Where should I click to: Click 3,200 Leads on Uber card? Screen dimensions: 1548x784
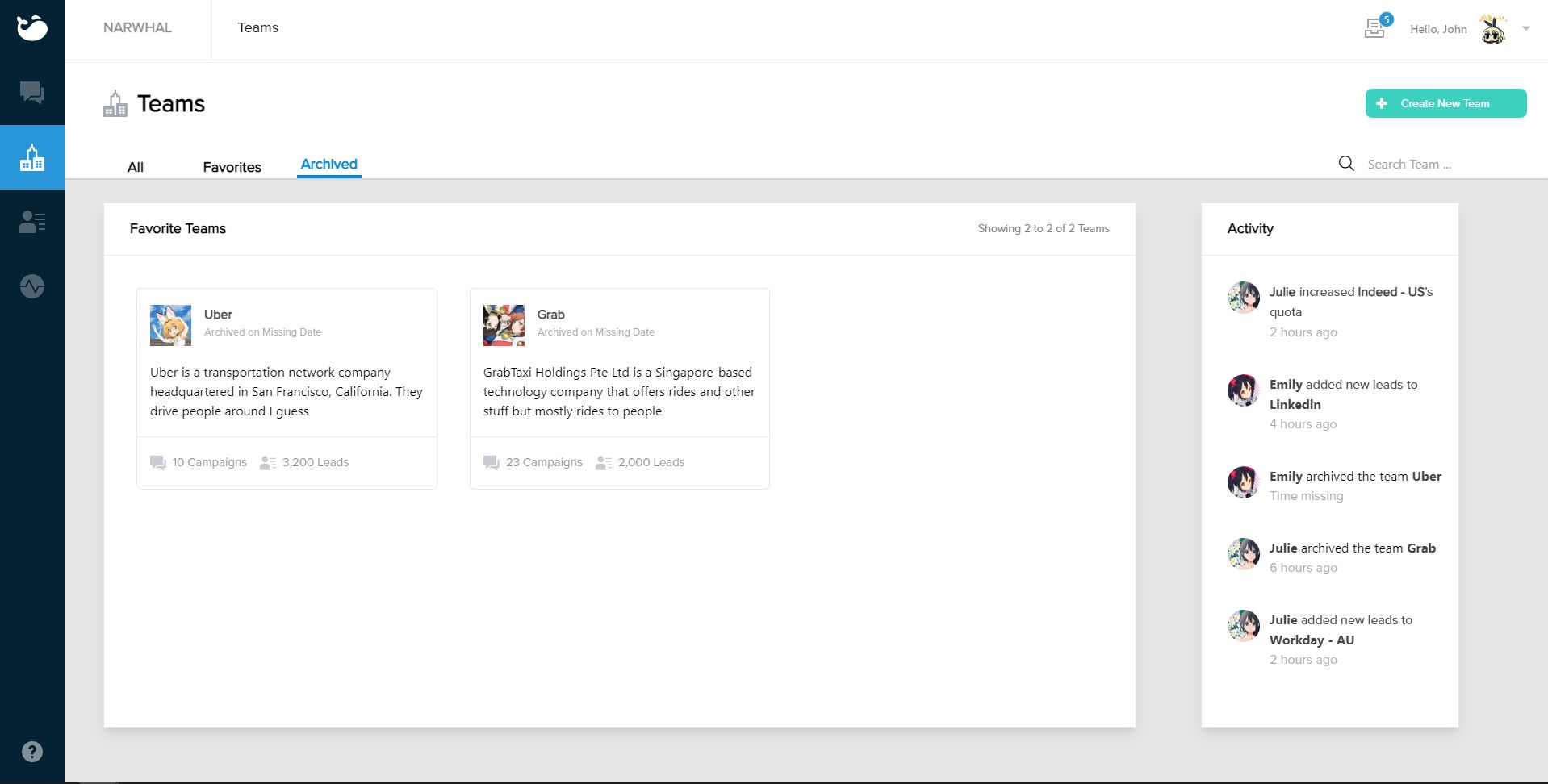point(316,462)
